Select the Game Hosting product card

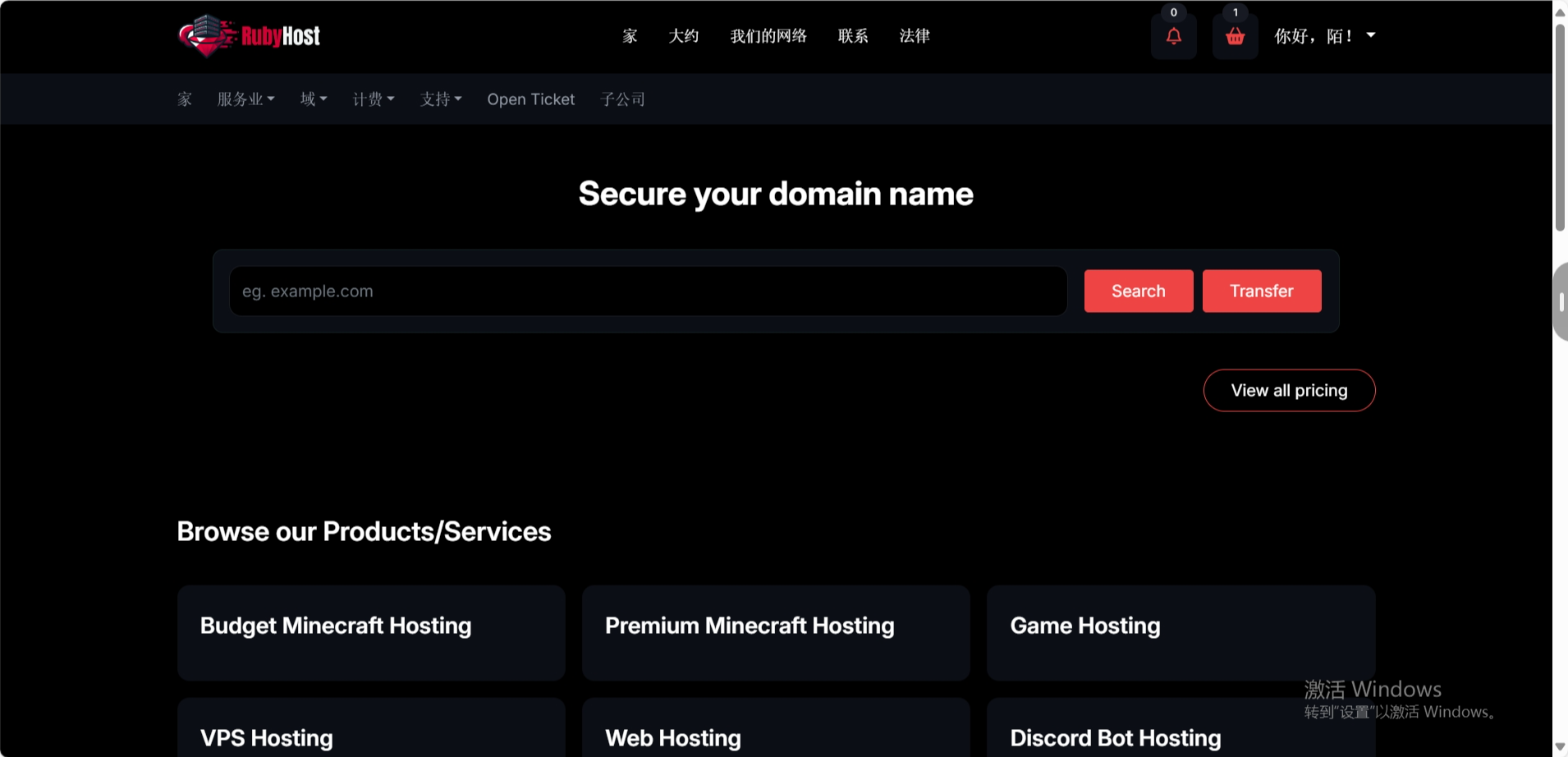tap(1181, 632)
